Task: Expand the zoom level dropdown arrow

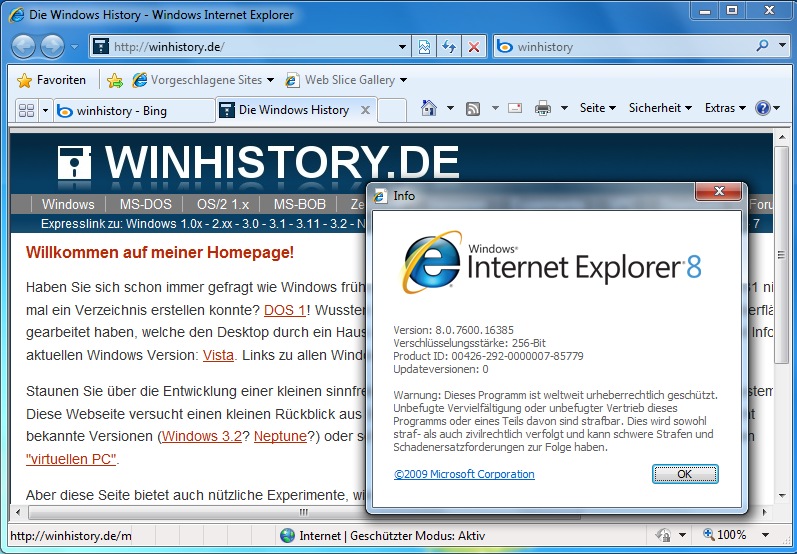Action: click(x=765, y=535)
